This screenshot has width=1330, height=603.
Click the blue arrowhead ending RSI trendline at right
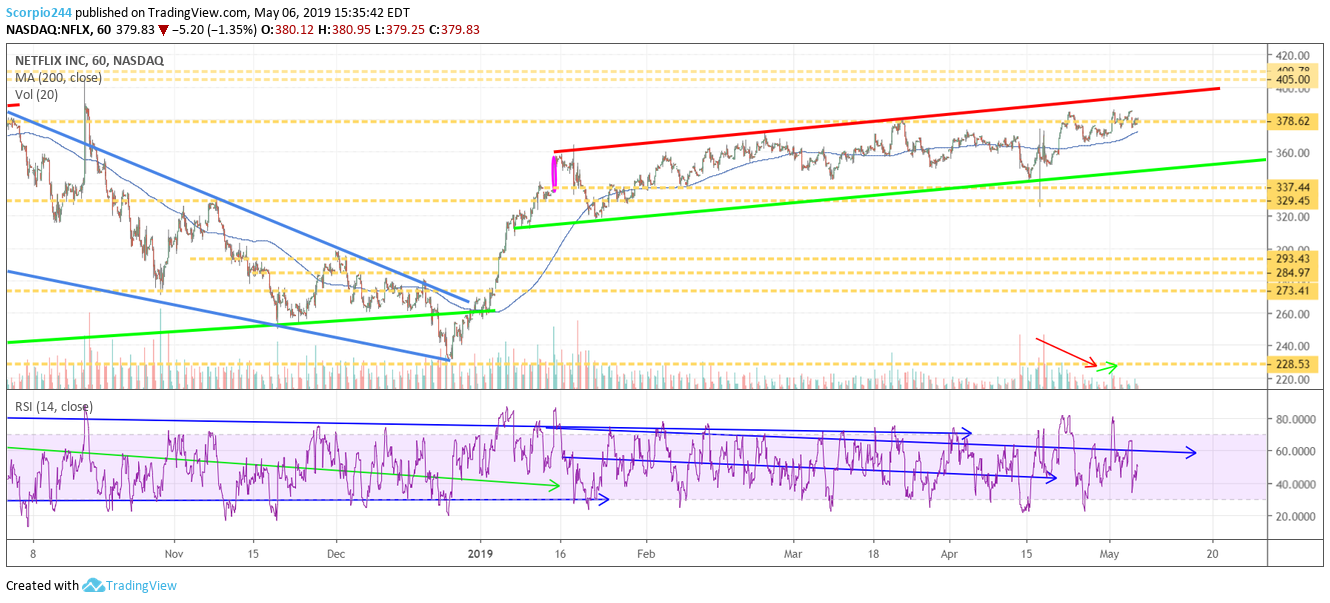(1190, 453)
